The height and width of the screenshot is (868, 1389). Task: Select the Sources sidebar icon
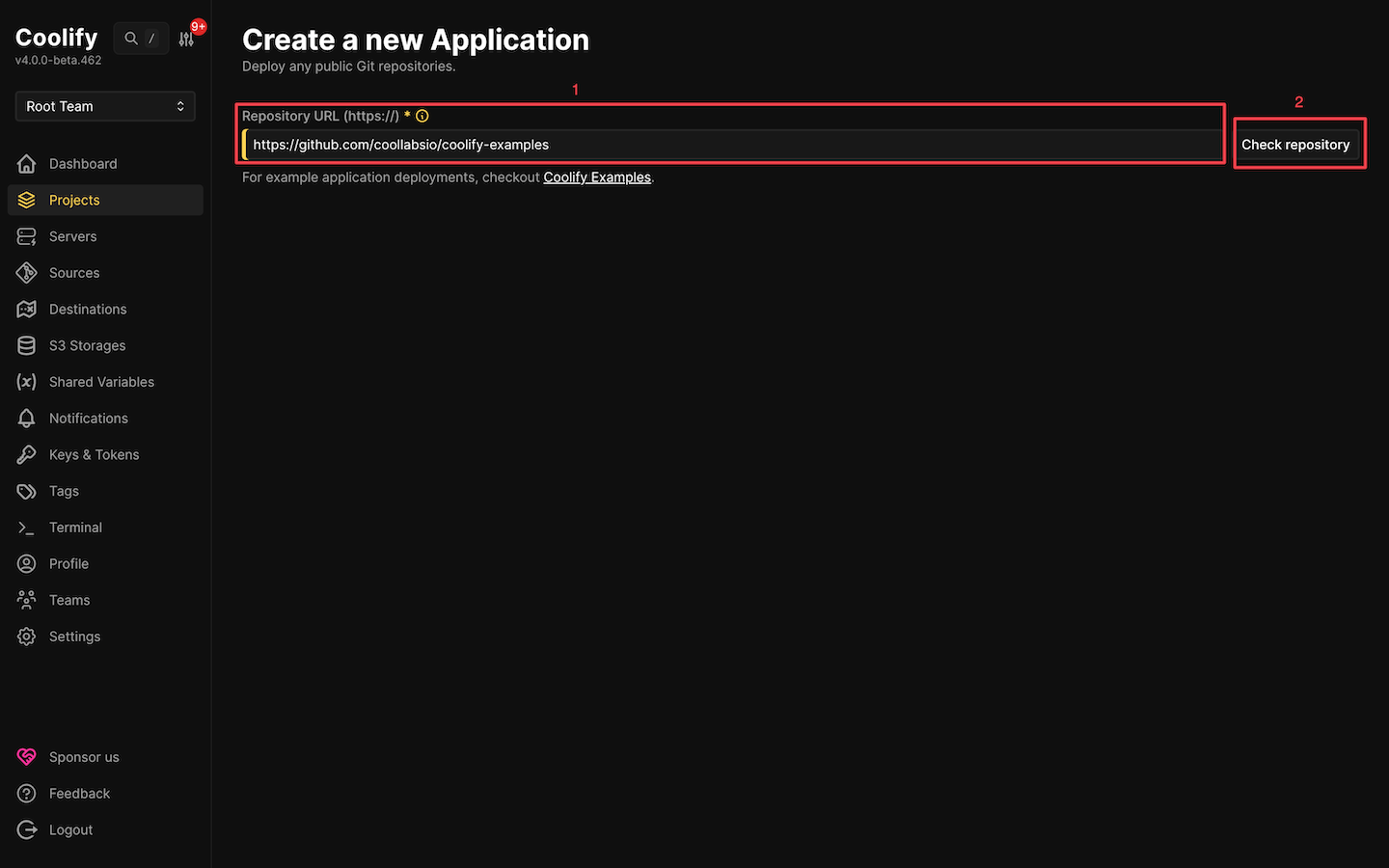27,272
